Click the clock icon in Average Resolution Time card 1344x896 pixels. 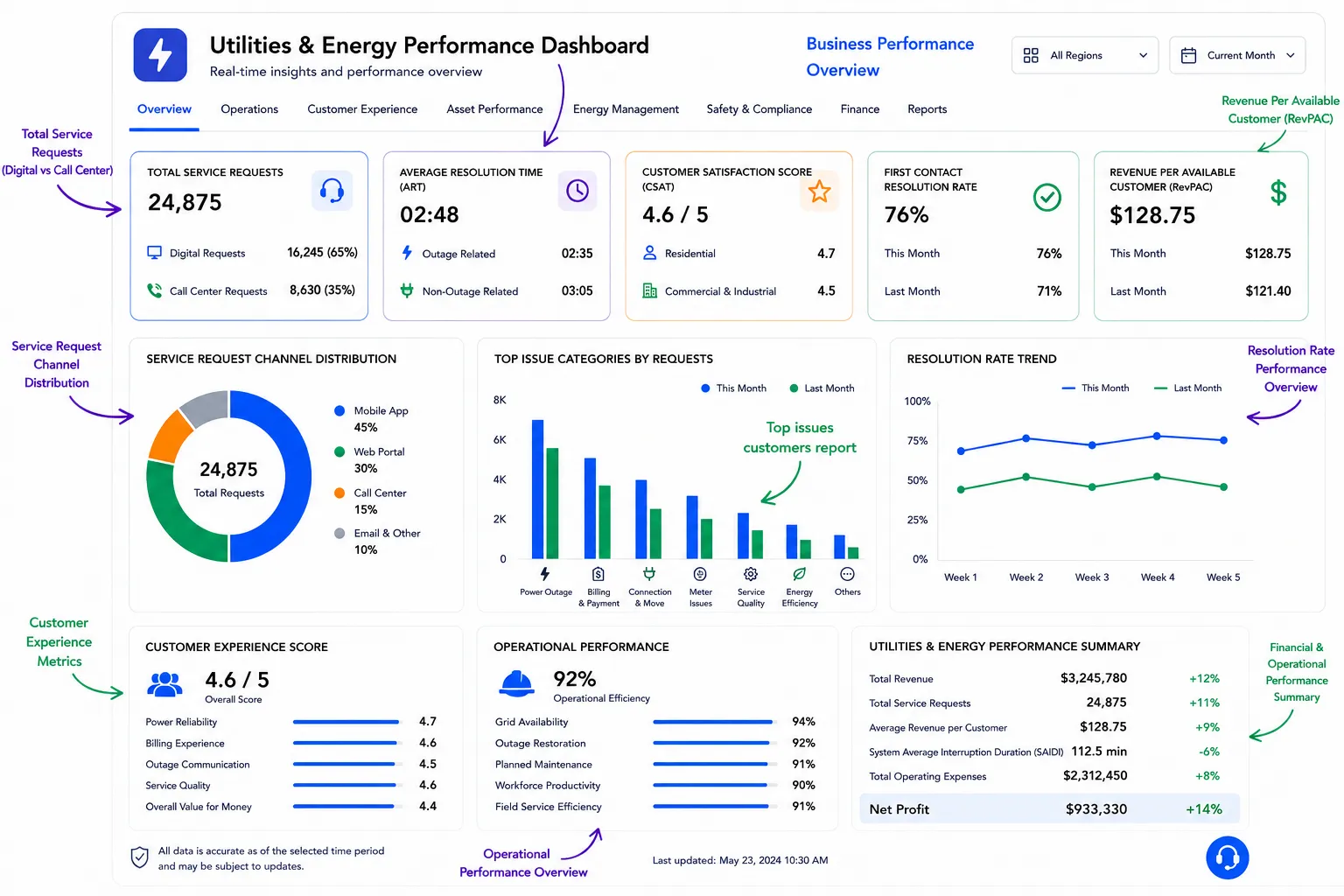click(577, 191)
